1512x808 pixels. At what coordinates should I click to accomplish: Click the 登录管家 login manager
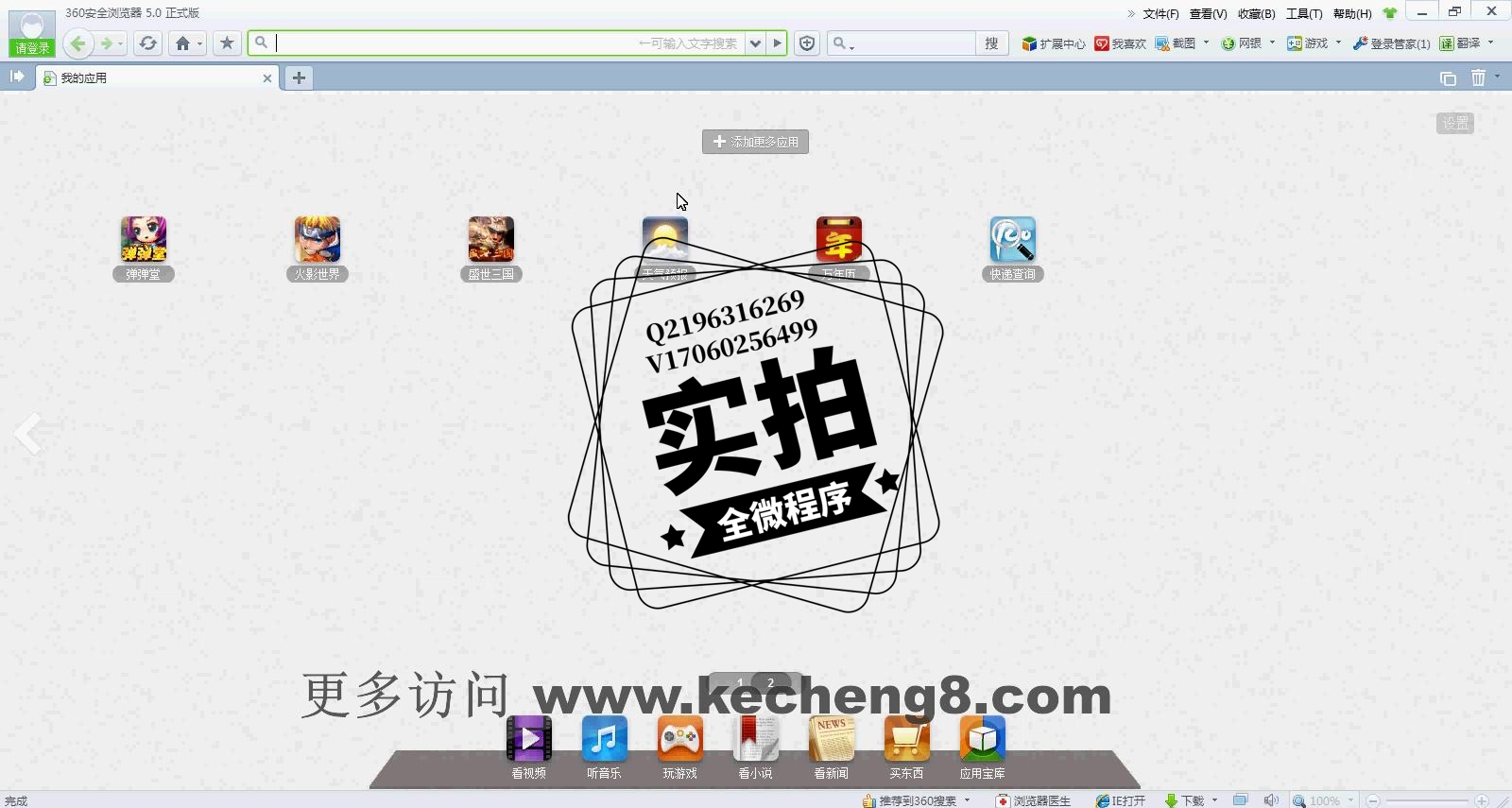(1391, 43)
